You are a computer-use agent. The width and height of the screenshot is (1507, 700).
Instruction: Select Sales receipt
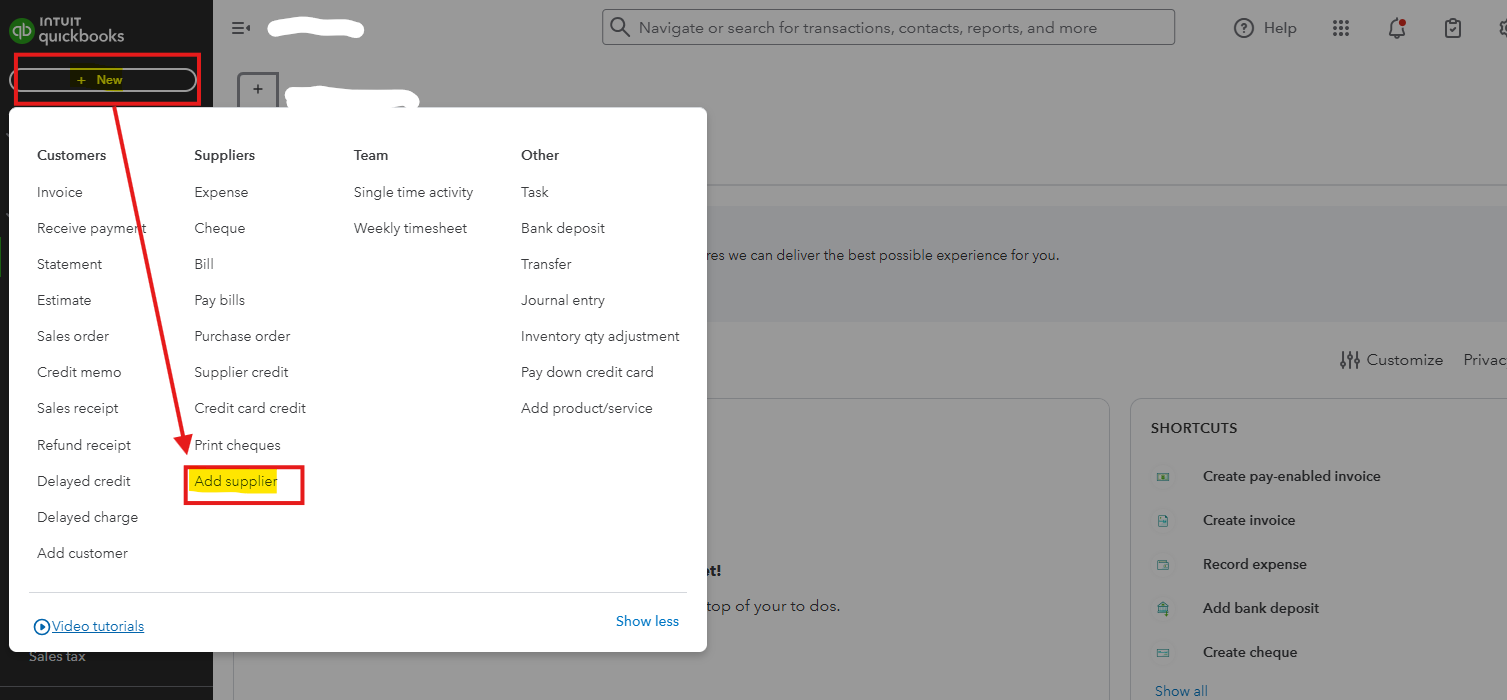(78, 408)
